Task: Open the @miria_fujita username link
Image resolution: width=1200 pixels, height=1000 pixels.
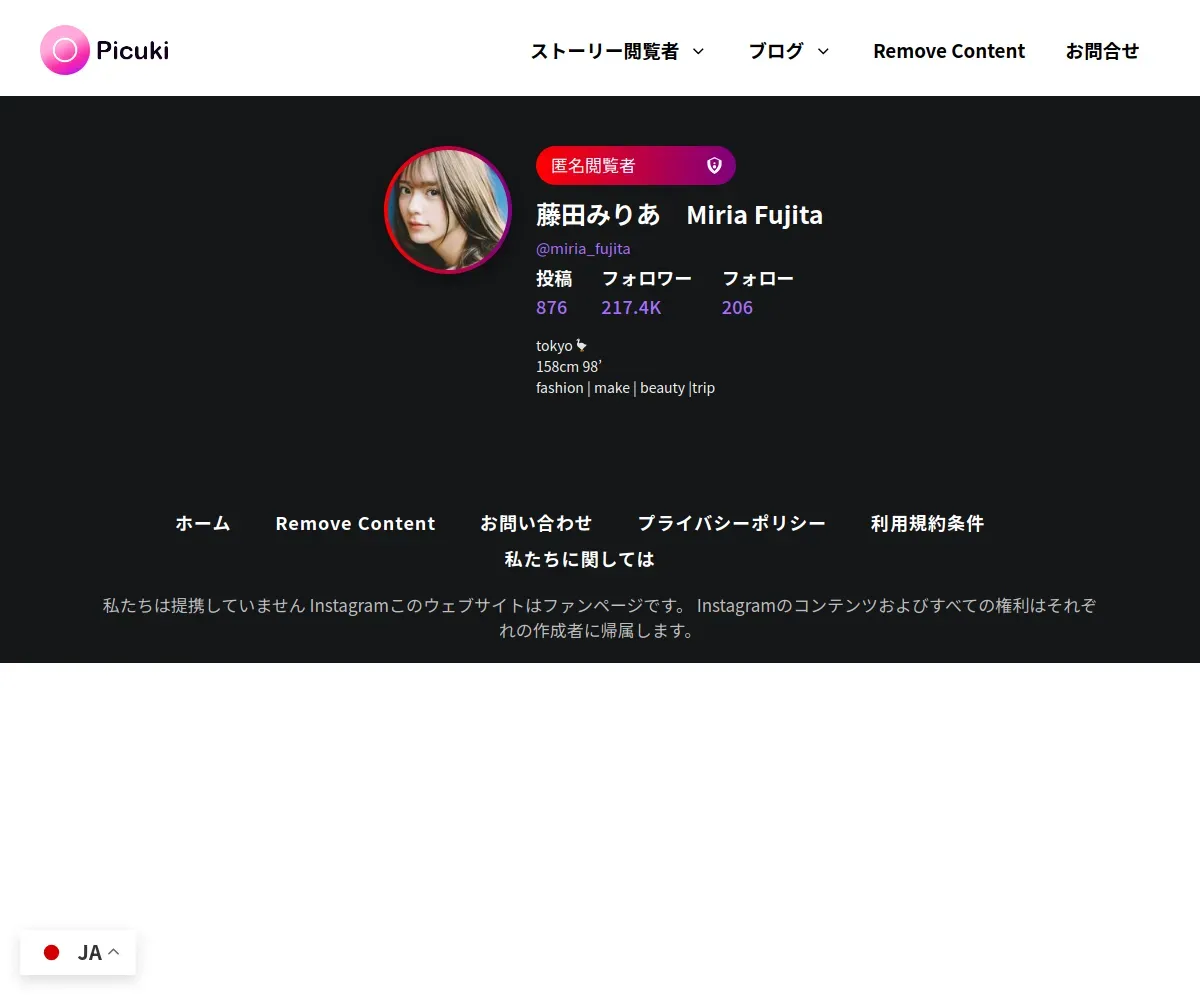Action: click(x=583, y=248)
